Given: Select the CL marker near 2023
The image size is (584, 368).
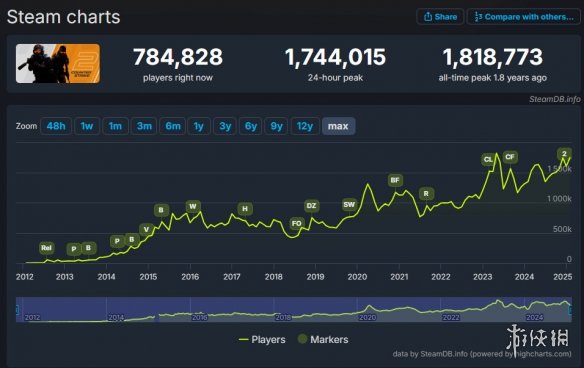Looking at the screenshot, I should coord(488,159).
